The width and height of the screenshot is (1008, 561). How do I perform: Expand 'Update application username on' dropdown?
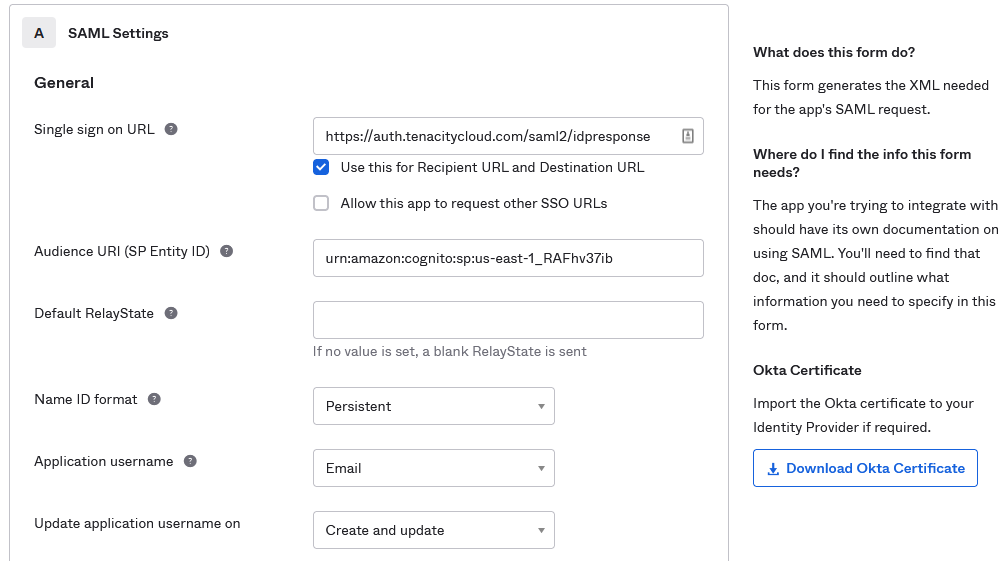[434, 530]
